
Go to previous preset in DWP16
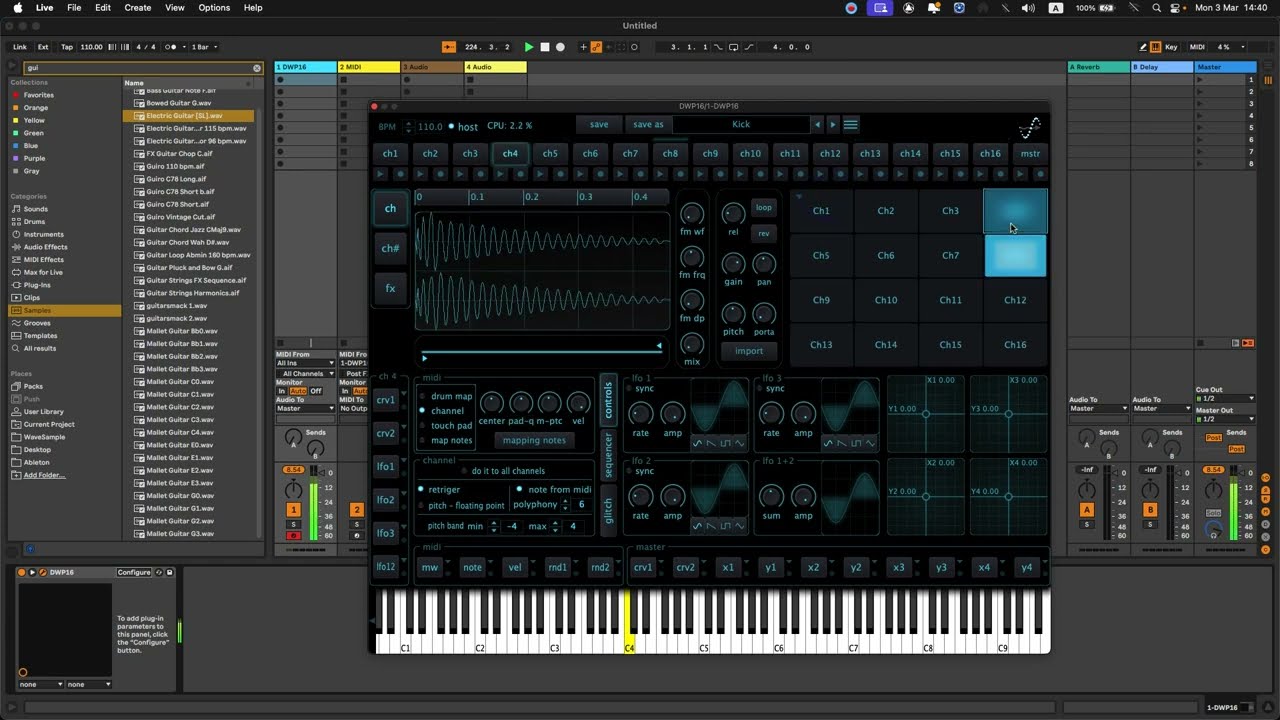(817, 125)
